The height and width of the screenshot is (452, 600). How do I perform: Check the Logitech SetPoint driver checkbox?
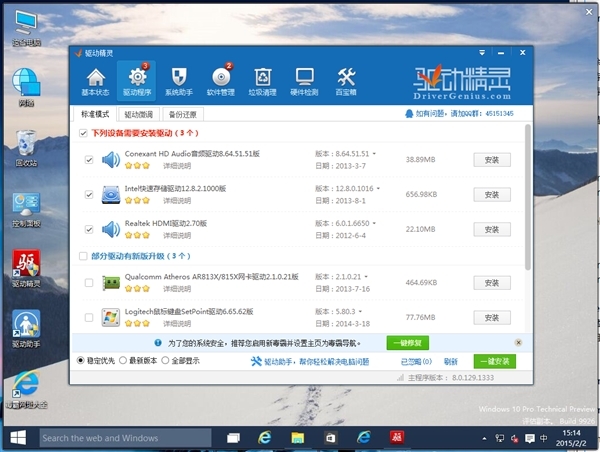pyautogui.click(x=89, y=318)
